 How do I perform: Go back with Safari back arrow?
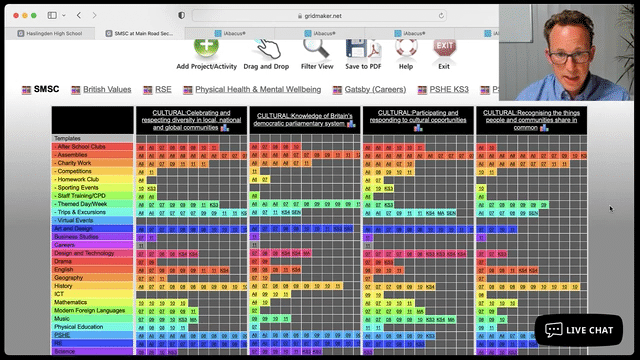(x=79, y=16)
